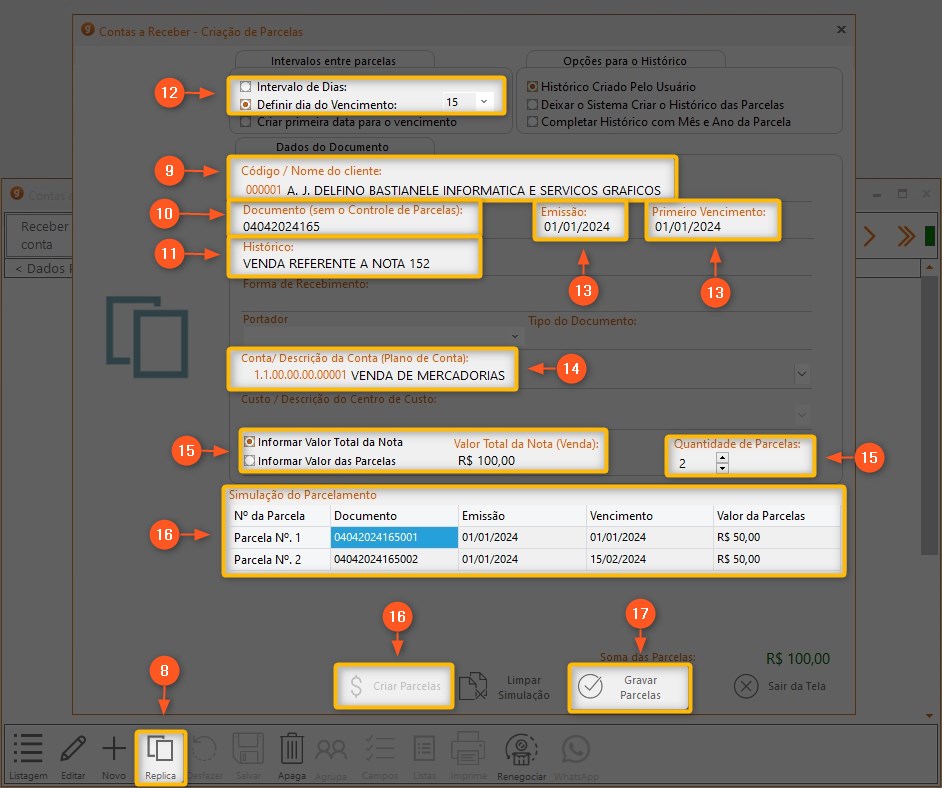The height and width of the screenshot is (788, 942).
Task: Click the Renegociar icon
Action: pyautogui.click(x=523, y=752)
